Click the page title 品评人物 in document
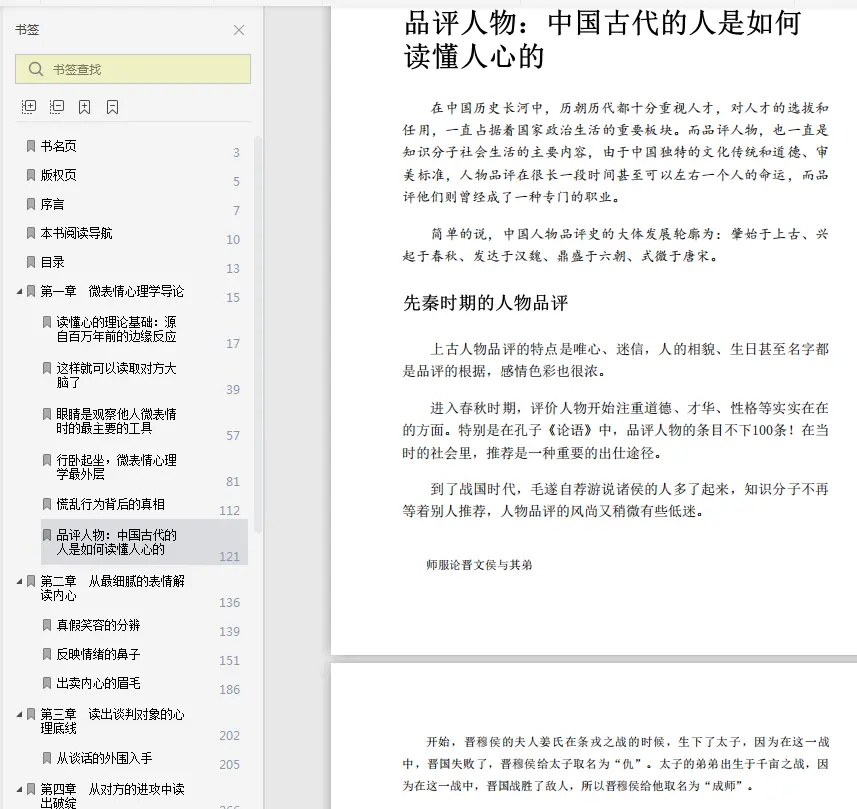 (x=602, y=39)
